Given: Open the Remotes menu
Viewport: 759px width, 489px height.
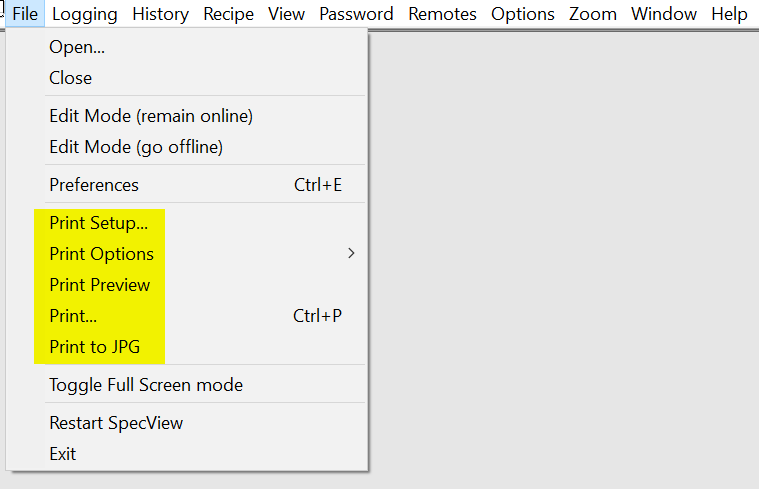Looking at the screenshot, I should [442, 14].
